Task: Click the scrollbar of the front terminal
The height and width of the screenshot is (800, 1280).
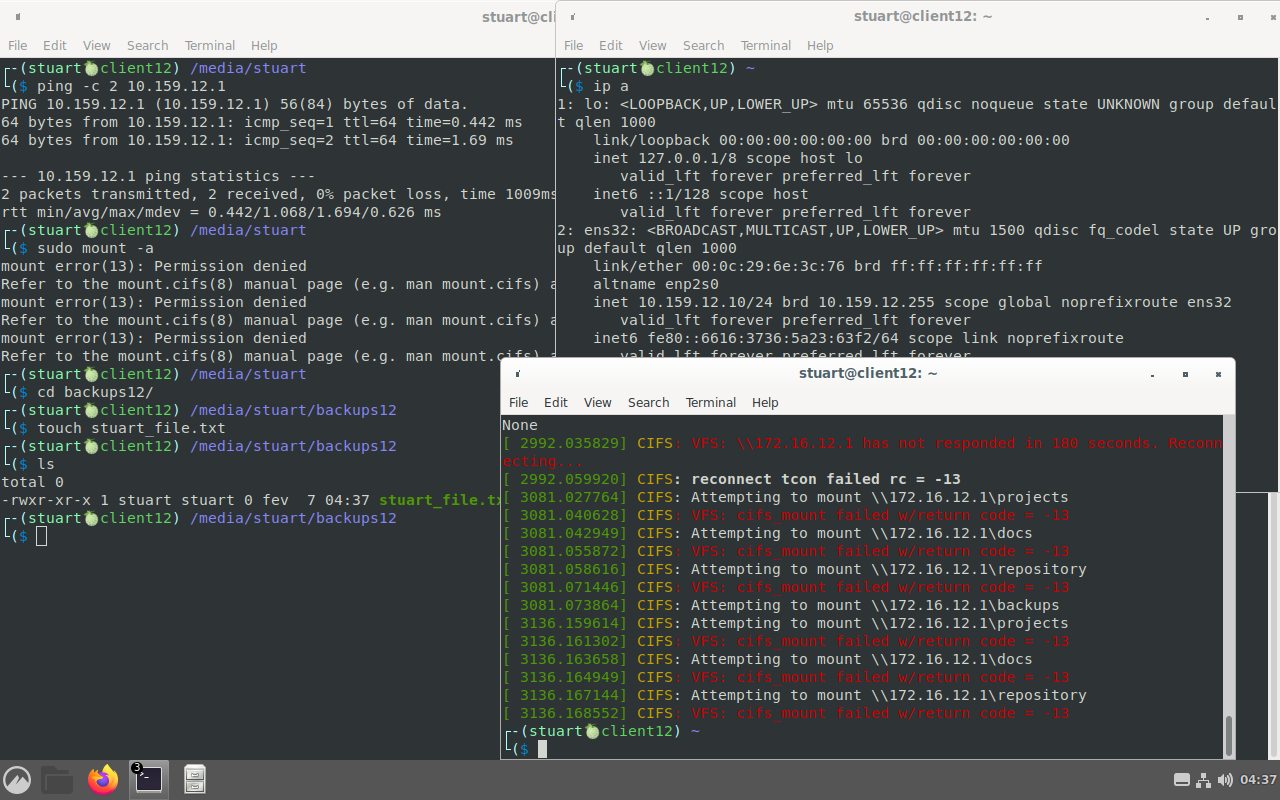Action: pos(1229,735)
